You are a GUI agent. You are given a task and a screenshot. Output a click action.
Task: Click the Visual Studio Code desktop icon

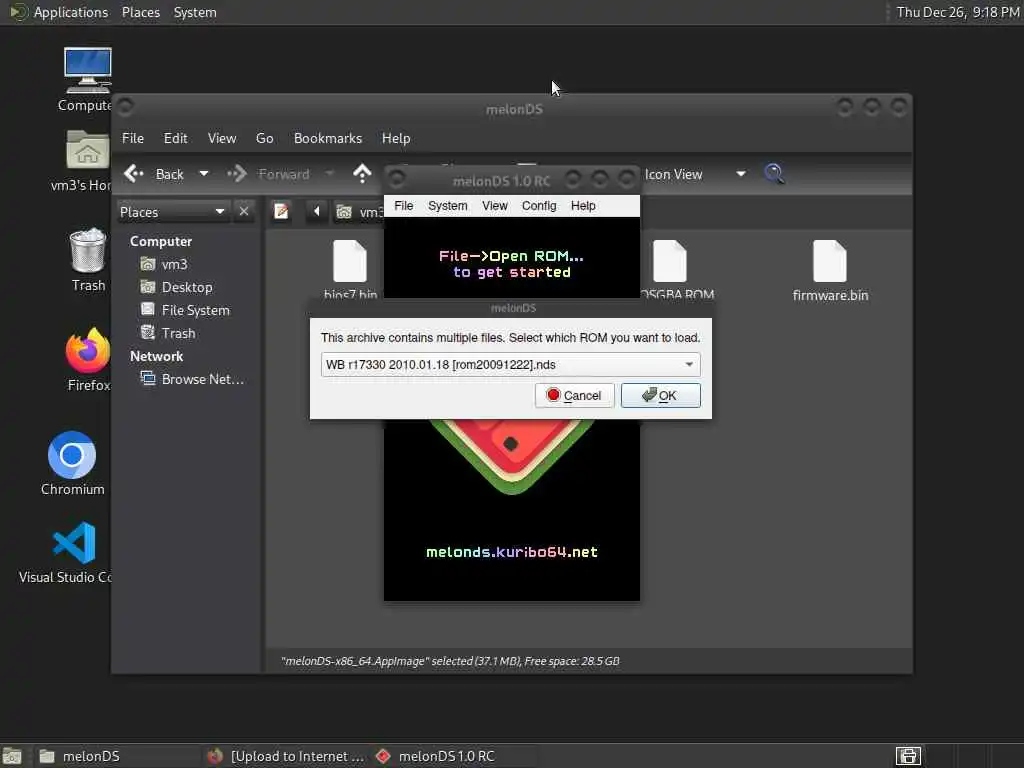point(74,543)
